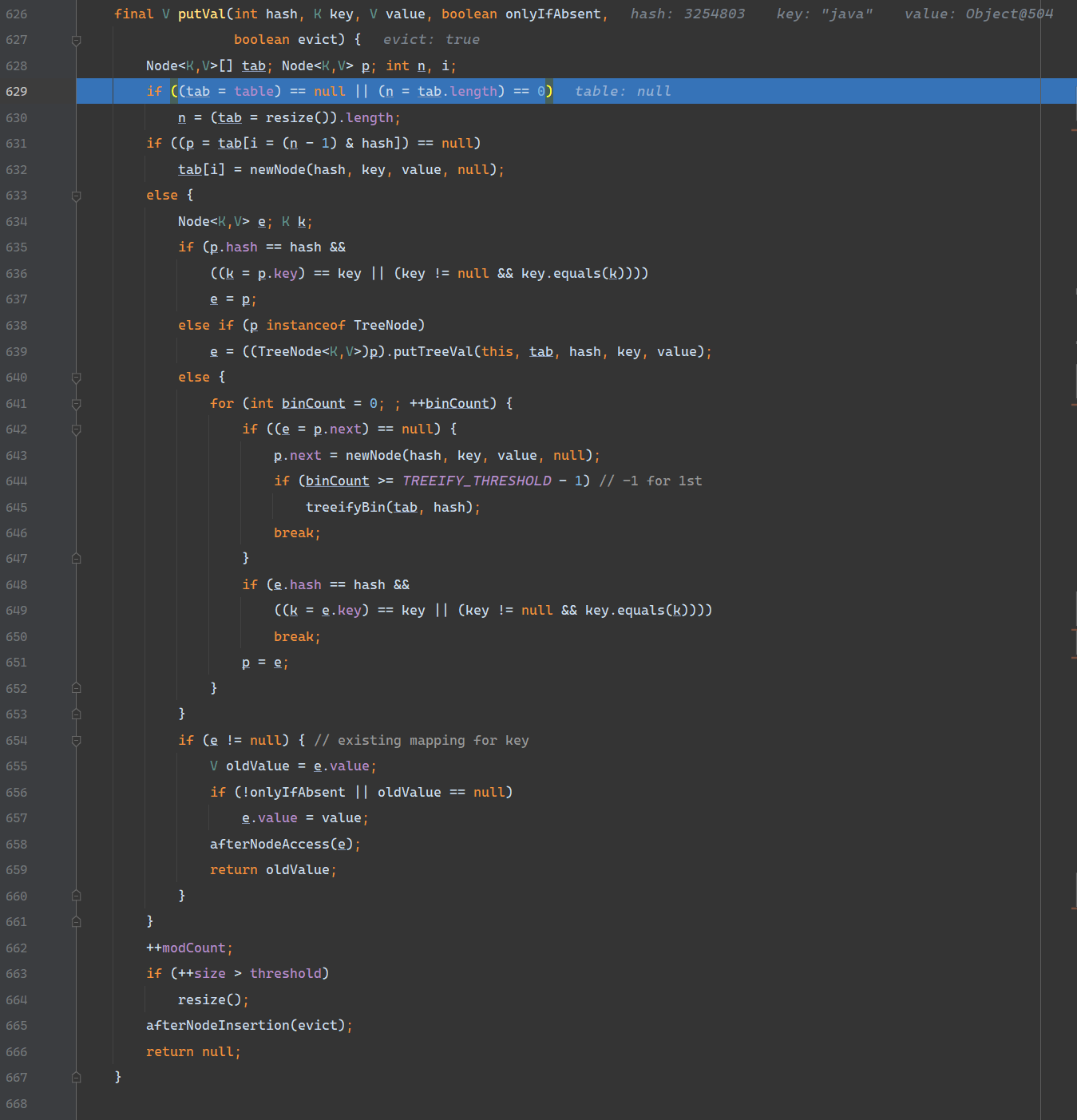
Task: Click the instanceof keyword
Action: coord(306,326)
